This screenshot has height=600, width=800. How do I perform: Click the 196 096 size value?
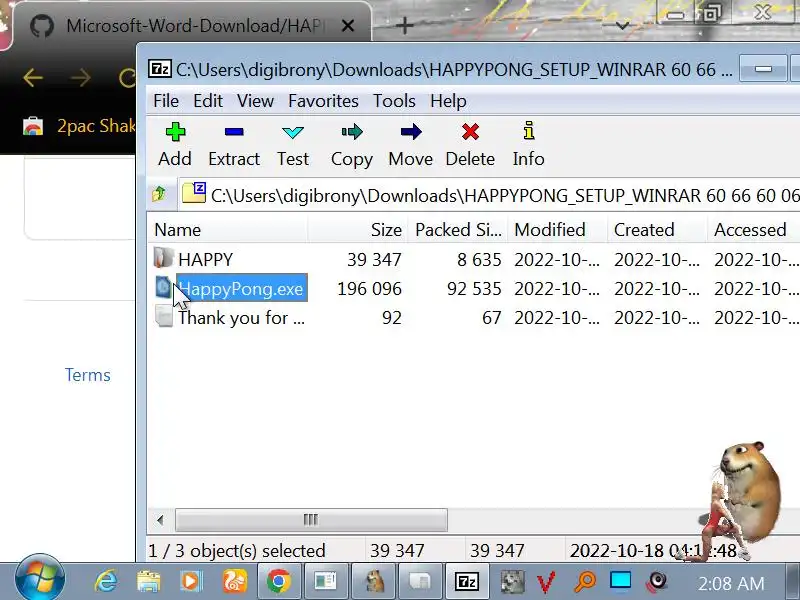pos(369,289)
